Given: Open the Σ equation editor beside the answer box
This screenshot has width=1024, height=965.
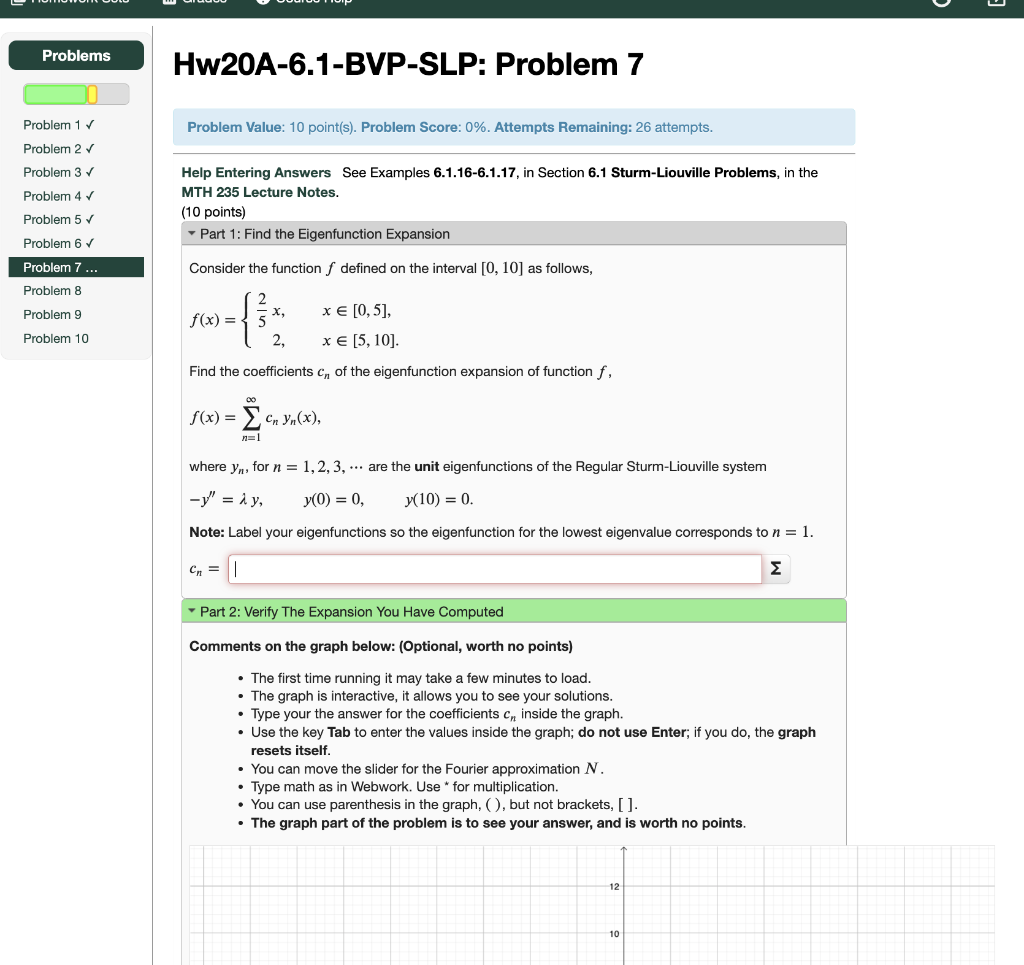Looking at the screenshot, I should (777, 568).
